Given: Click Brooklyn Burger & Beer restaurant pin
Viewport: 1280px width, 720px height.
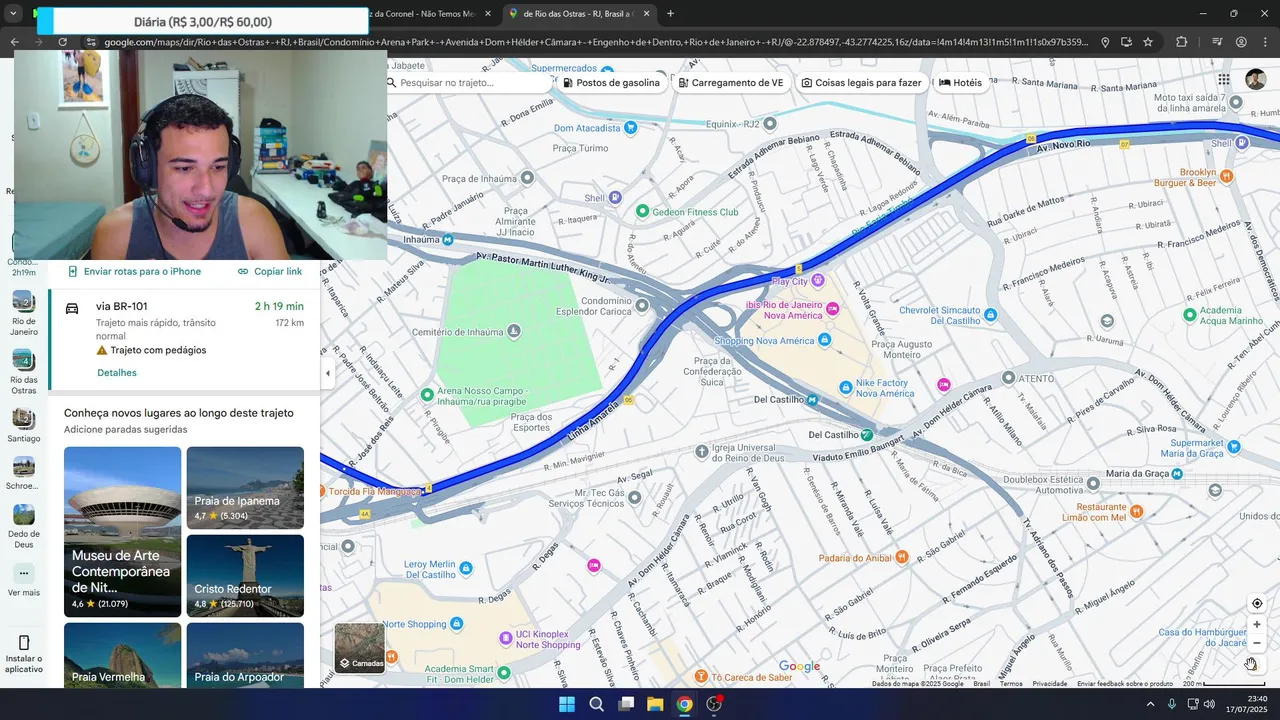Looking at the screenshot, I should [1227, 177].
